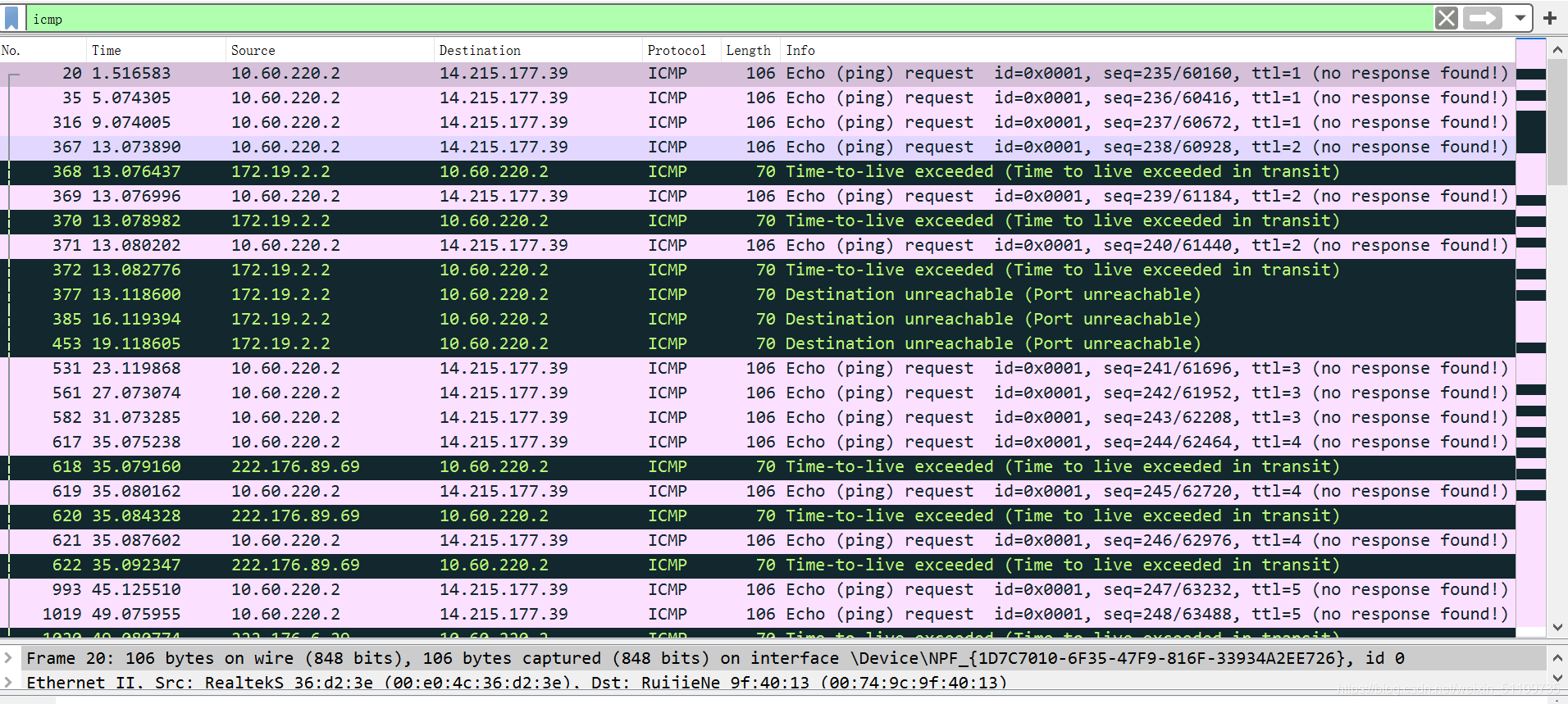This screenshot has width=1568, height=704.
Task: Select packet 35 at time 5.074305
Action: pyautogui.click(x=758, y=98)
